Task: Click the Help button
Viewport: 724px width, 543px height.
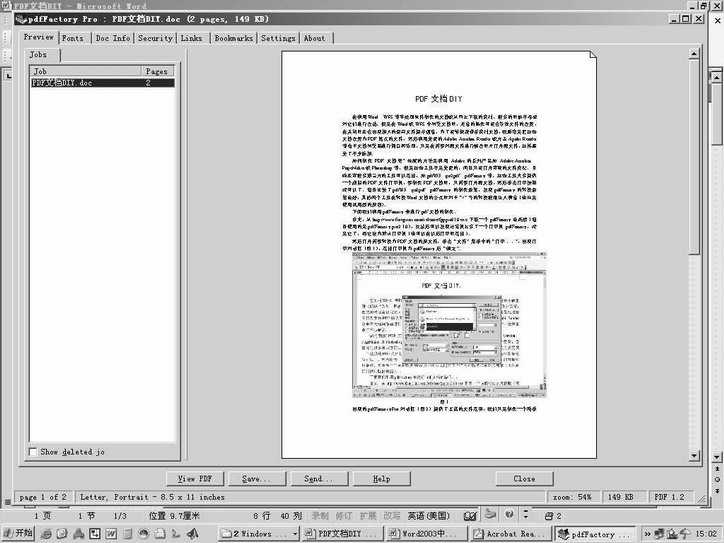Action: coord(381,479)
